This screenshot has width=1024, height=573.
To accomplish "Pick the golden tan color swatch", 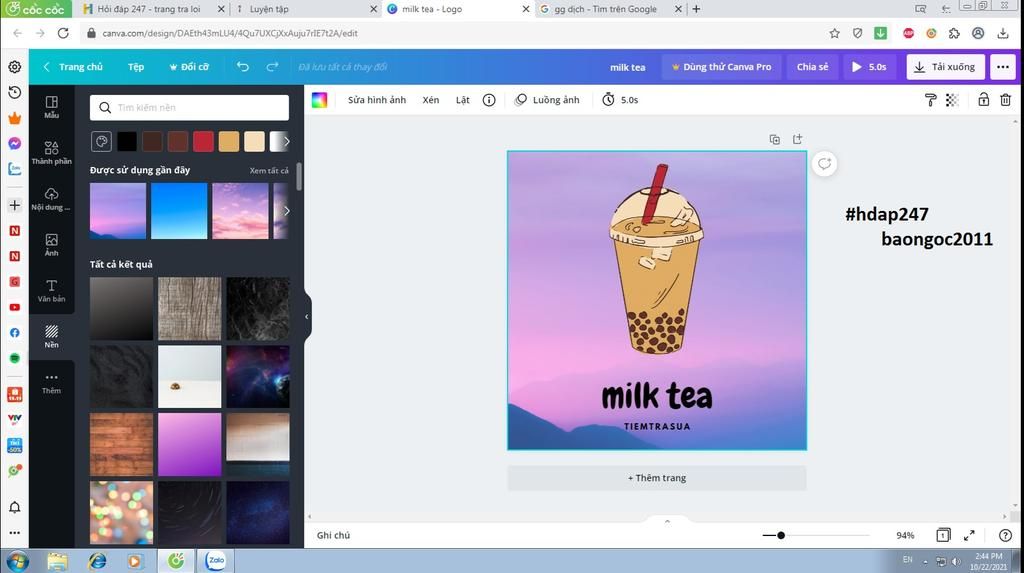I will point(229,142).
